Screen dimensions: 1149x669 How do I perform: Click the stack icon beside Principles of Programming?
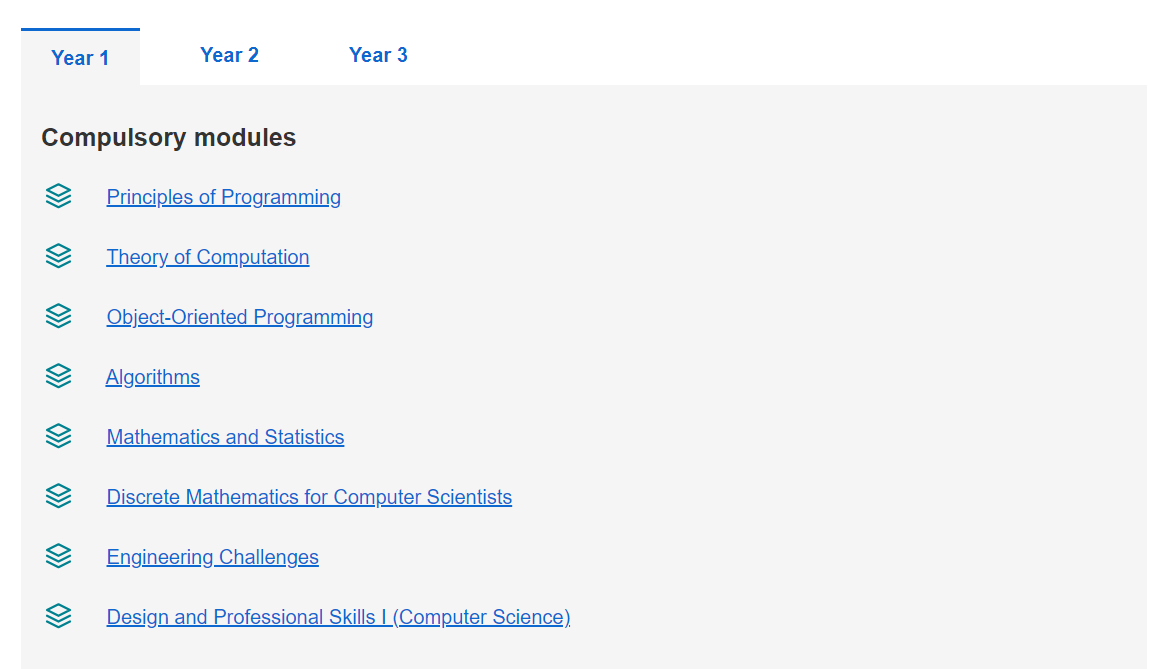pyautogui.click(x=59, y=196)
